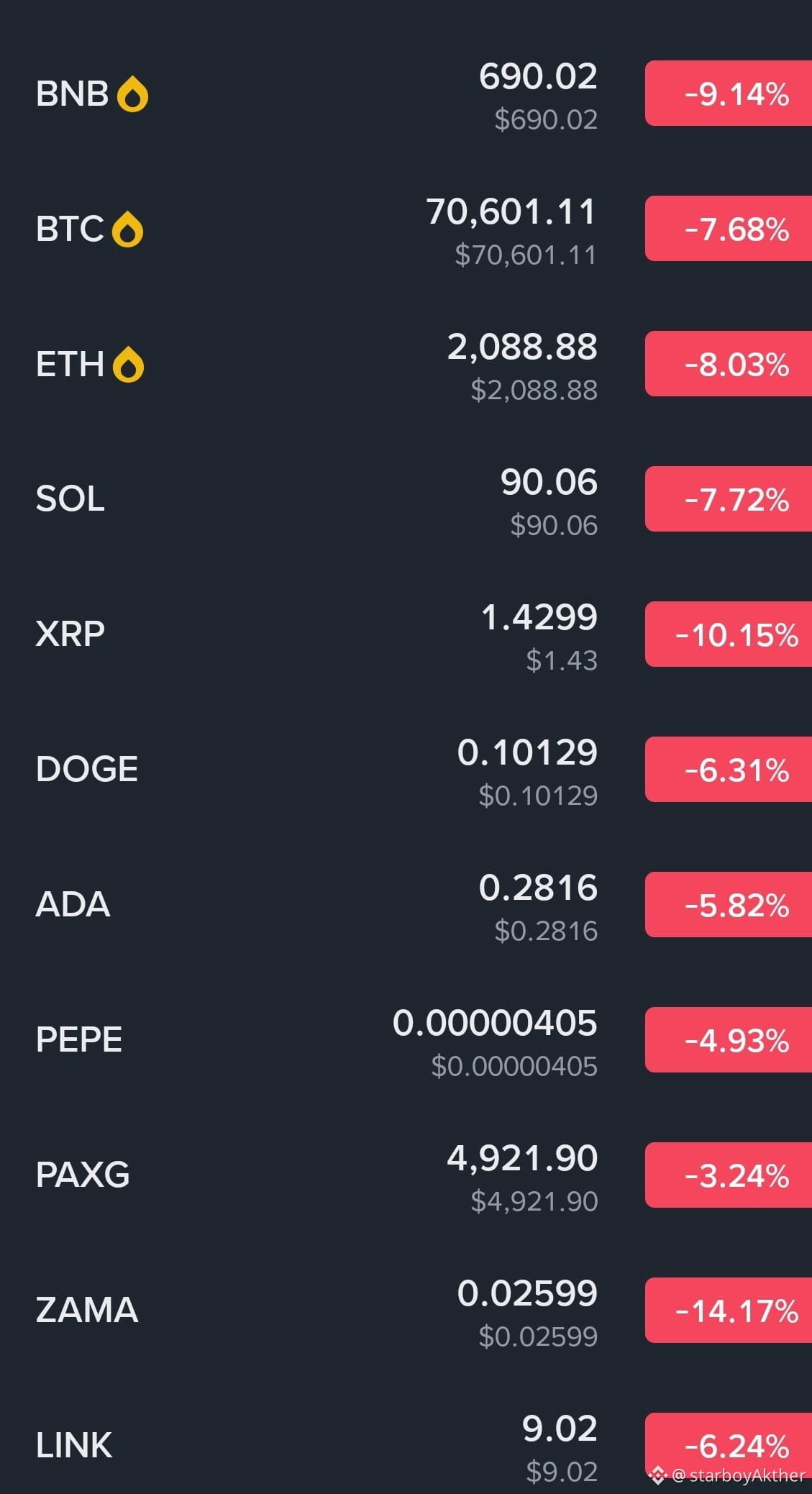Tap the flame icon beside BTC
The height and width of the screenshot is (1494, 812).
click(x=127, y=229)
